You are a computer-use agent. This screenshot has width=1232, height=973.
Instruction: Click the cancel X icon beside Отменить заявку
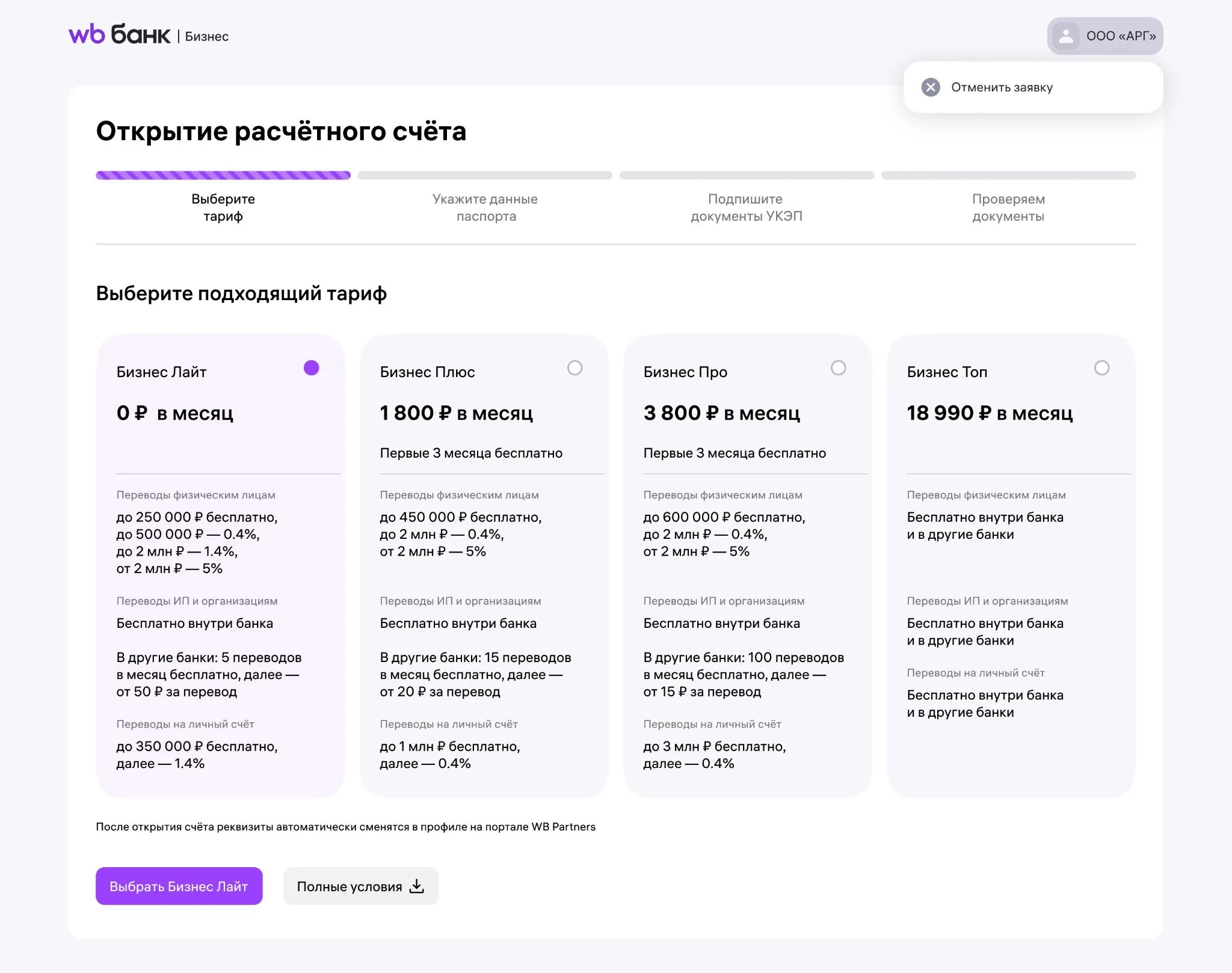pos(931,87)
